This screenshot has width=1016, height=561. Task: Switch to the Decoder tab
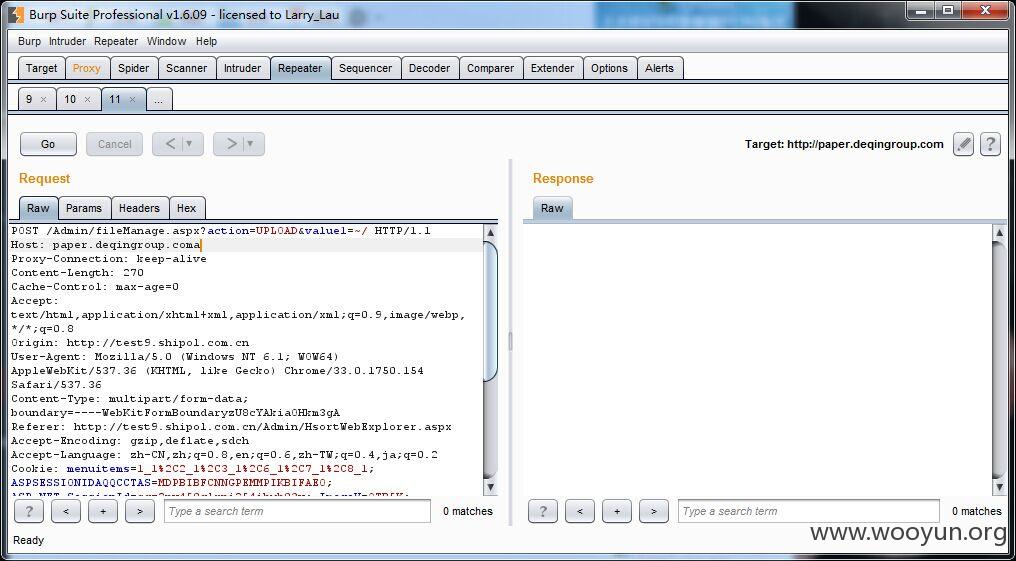click(x=430, y=68)
